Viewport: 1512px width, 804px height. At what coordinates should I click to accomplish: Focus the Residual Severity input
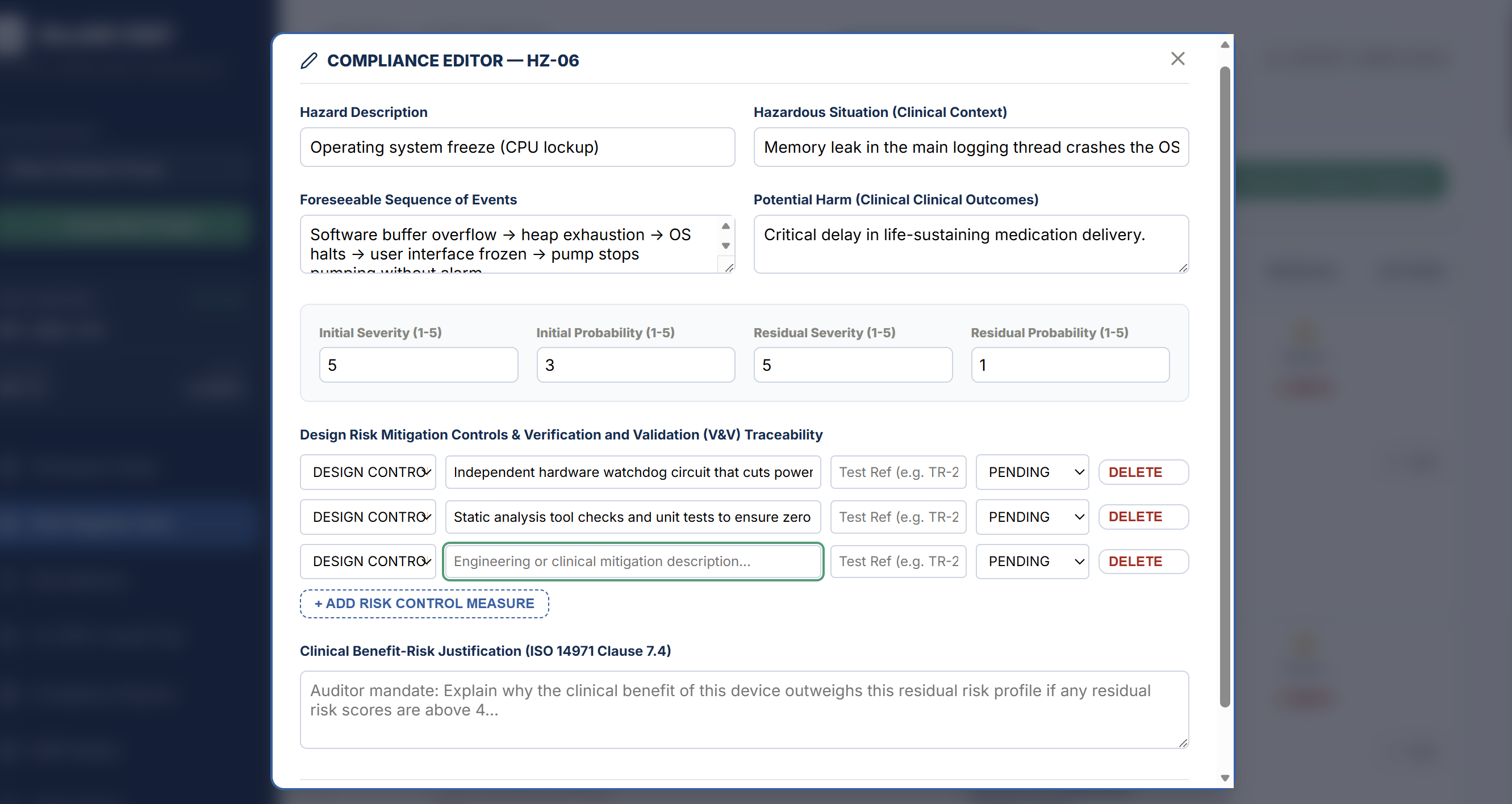tap(853, 365)
